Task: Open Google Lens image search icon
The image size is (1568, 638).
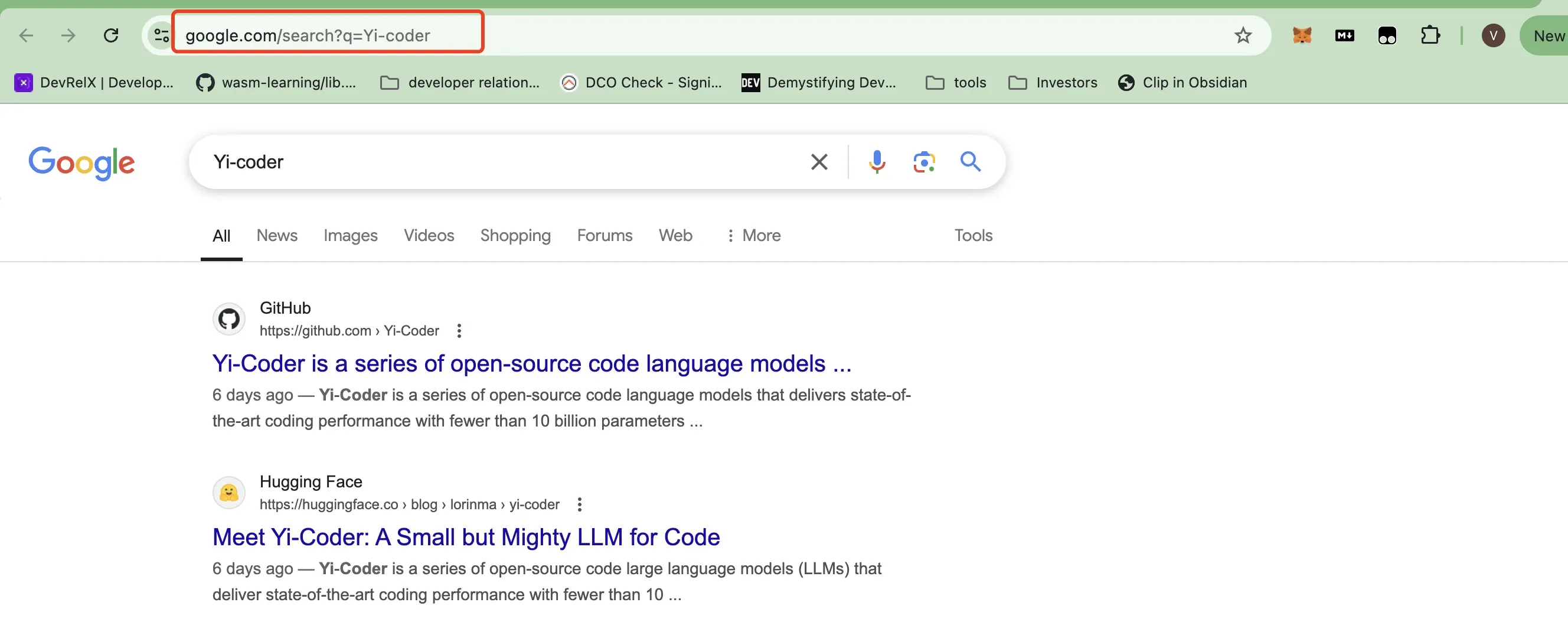Action: point(923,161)
